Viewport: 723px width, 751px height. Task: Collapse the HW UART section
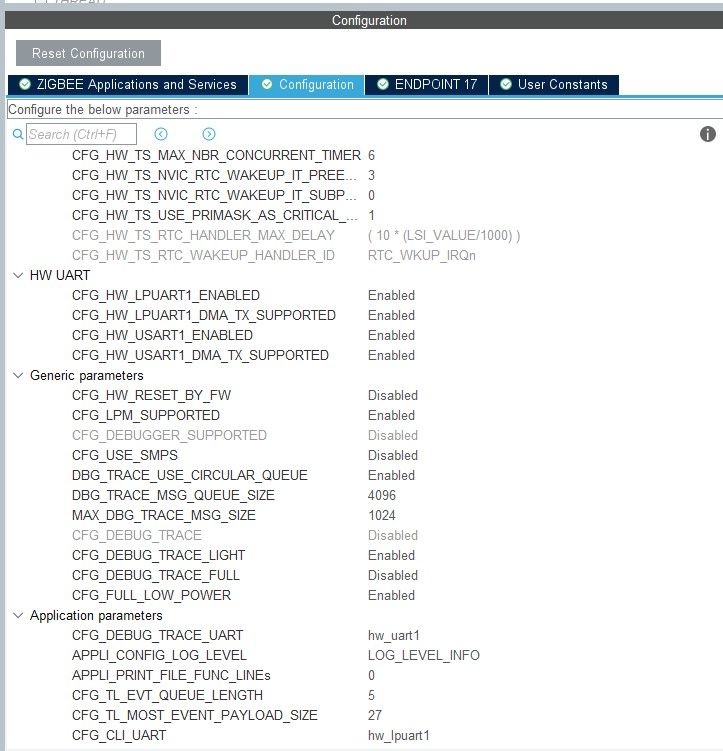tap(18, 275)
